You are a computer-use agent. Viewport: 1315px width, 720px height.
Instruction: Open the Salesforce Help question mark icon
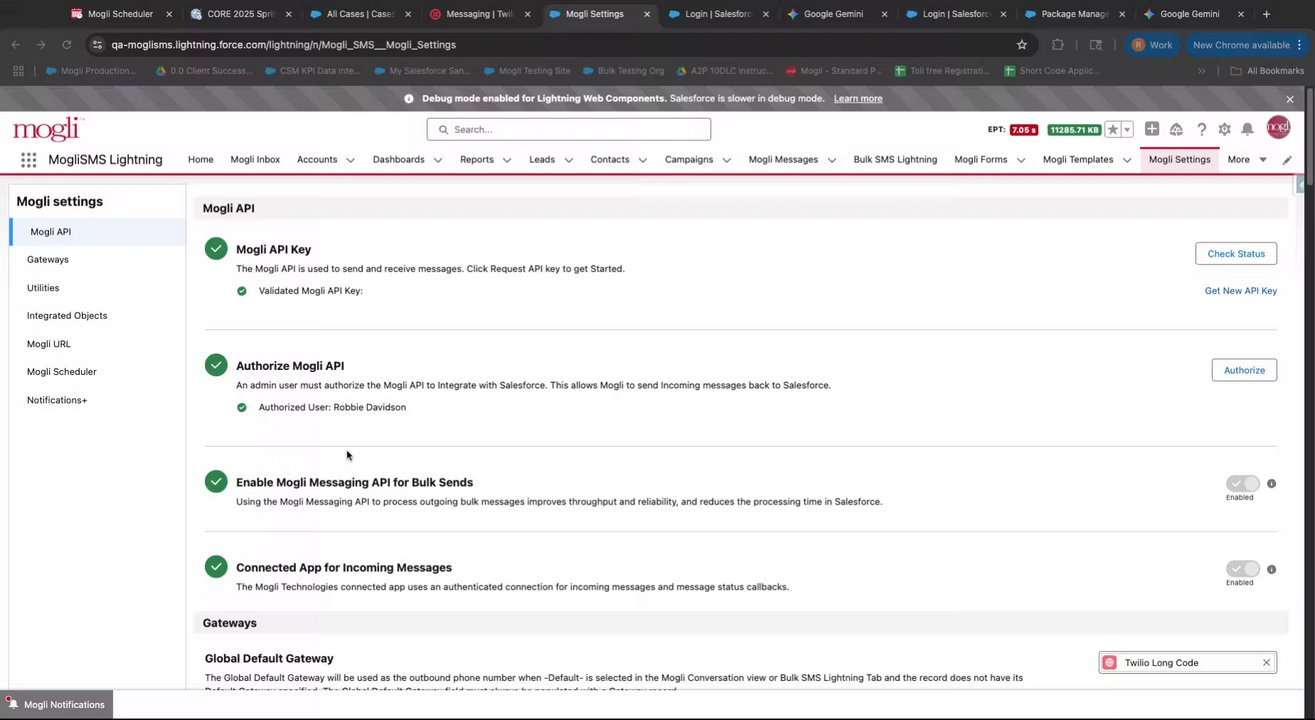pos(1201,129)
